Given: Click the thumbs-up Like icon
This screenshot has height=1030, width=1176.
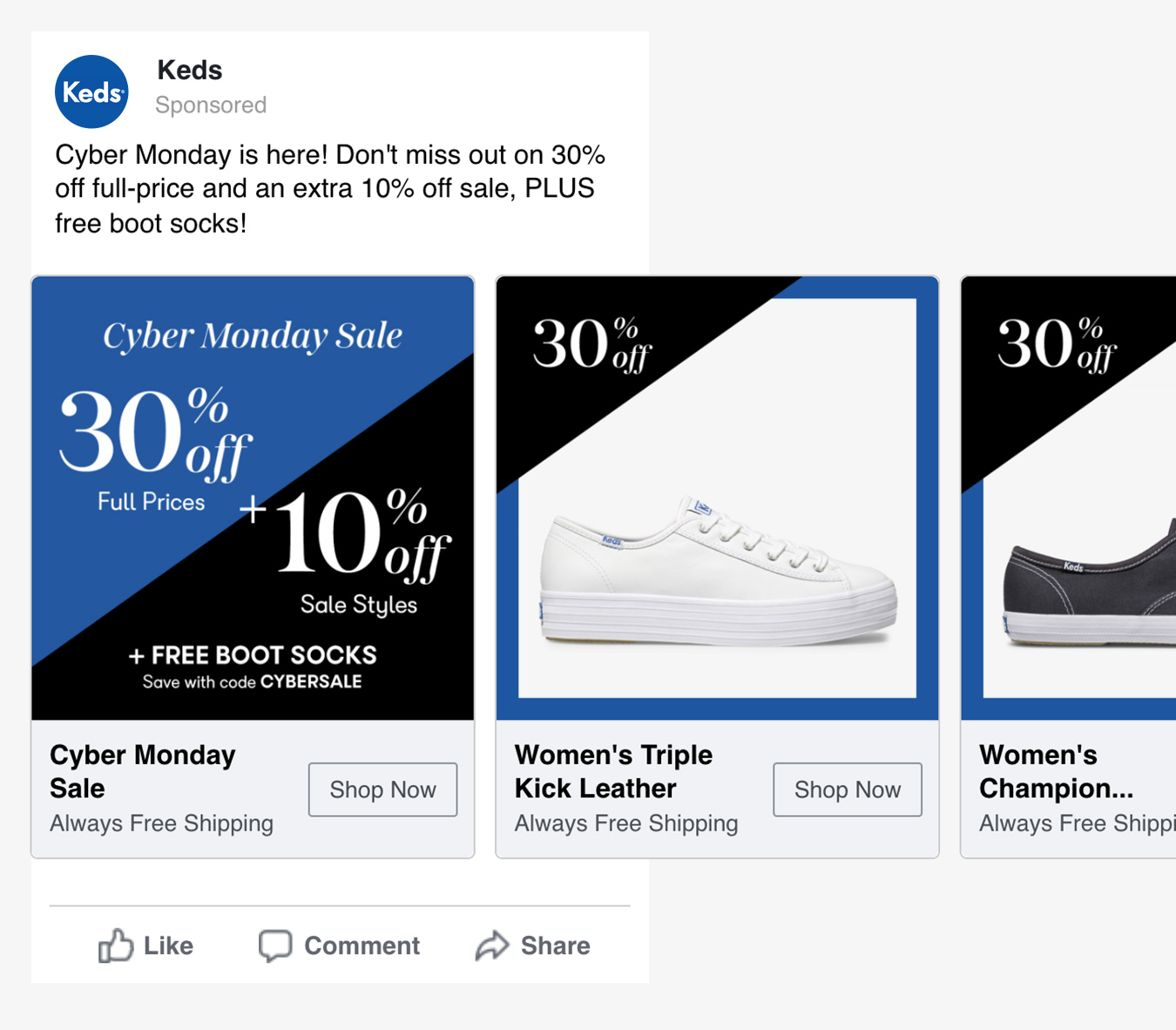Looking at the screenshot, I should click(115, 945).
